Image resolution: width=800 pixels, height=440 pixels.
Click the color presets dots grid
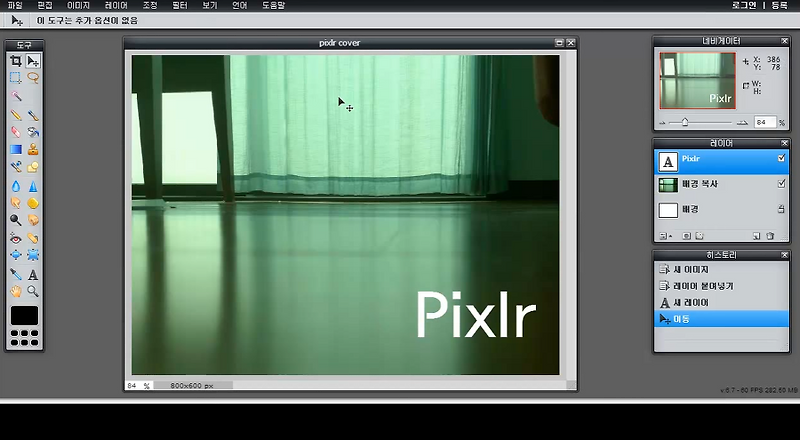[24, 338]
